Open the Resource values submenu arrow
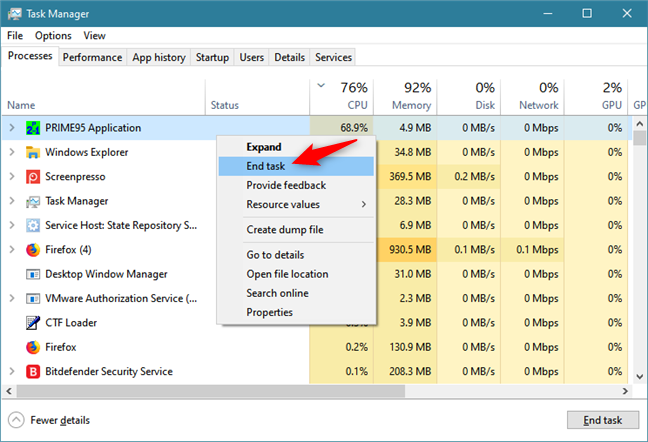This screenshot has width=648, height=442. [364, 204]
